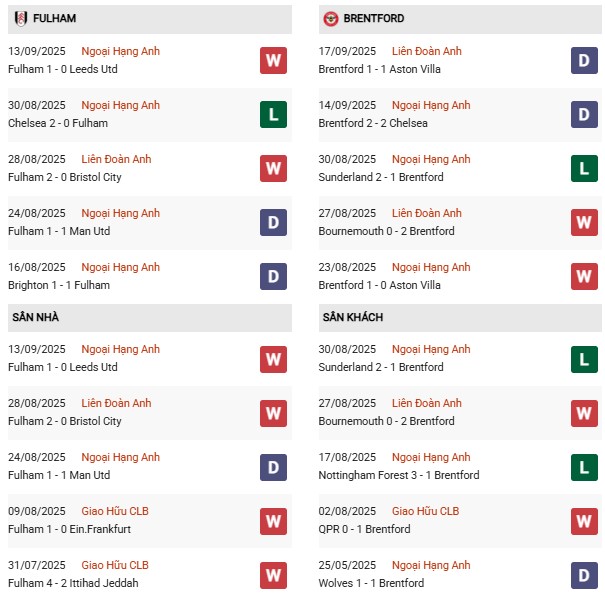Viewport: 605px width, 598px height.
Task: Click D badge beside Brentford 2-2 Chelsea
Action: 584,115
